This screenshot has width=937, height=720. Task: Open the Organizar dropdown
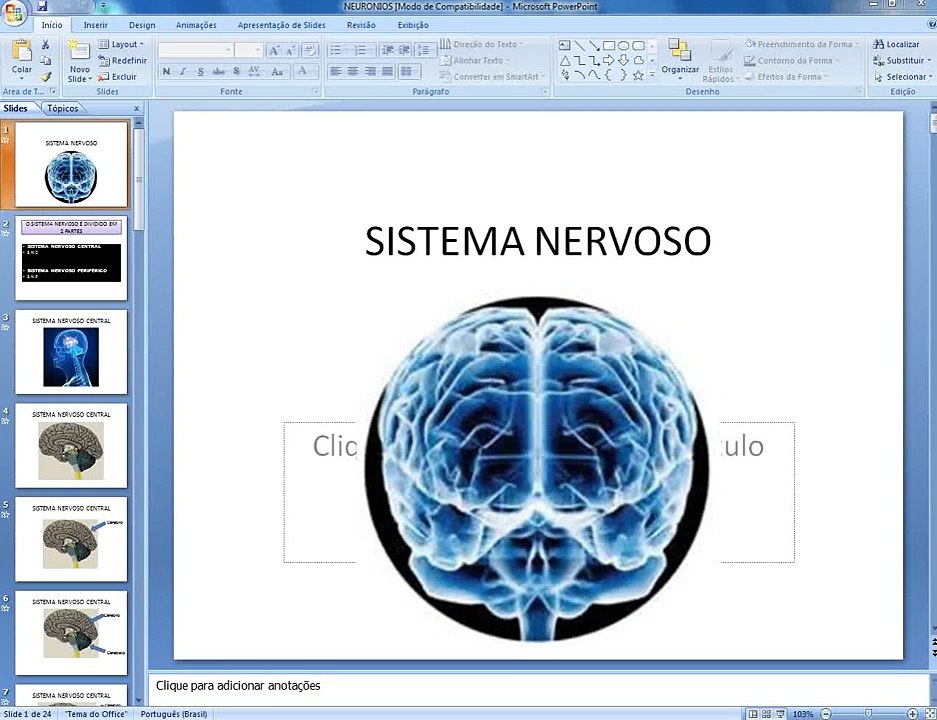pos(680,59)
